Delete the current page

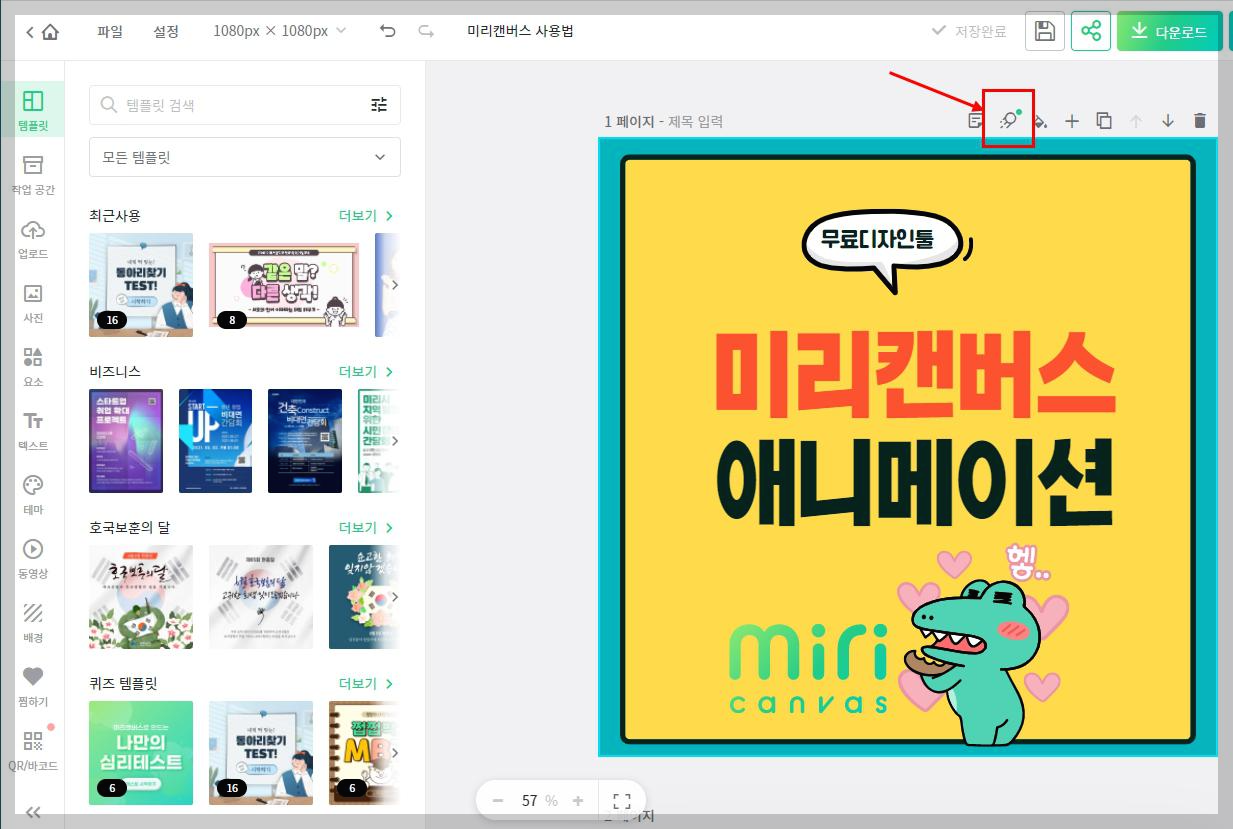pos(1200,120)
